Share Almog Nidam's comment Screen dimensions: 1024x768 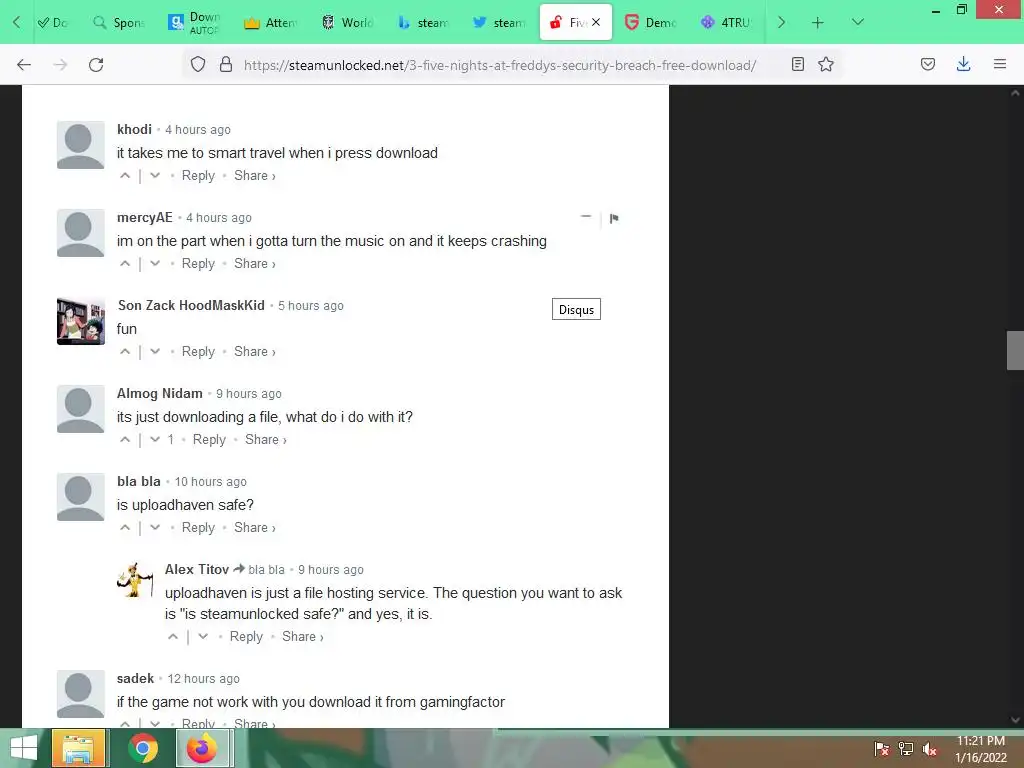point(266,440)
